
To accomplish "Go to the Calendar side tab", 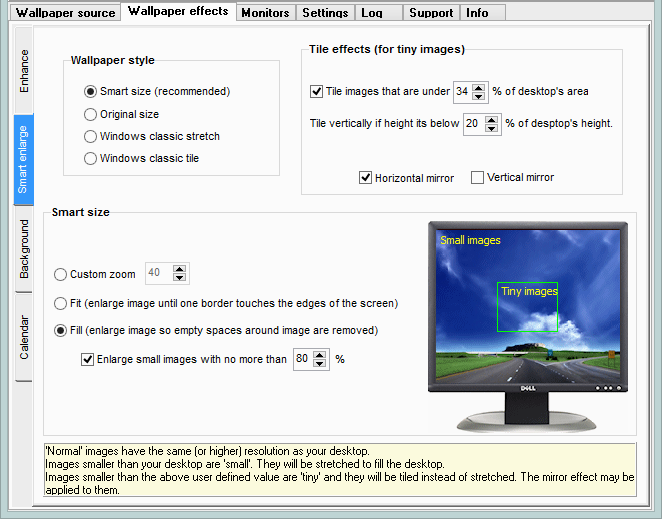I will 24,336.
